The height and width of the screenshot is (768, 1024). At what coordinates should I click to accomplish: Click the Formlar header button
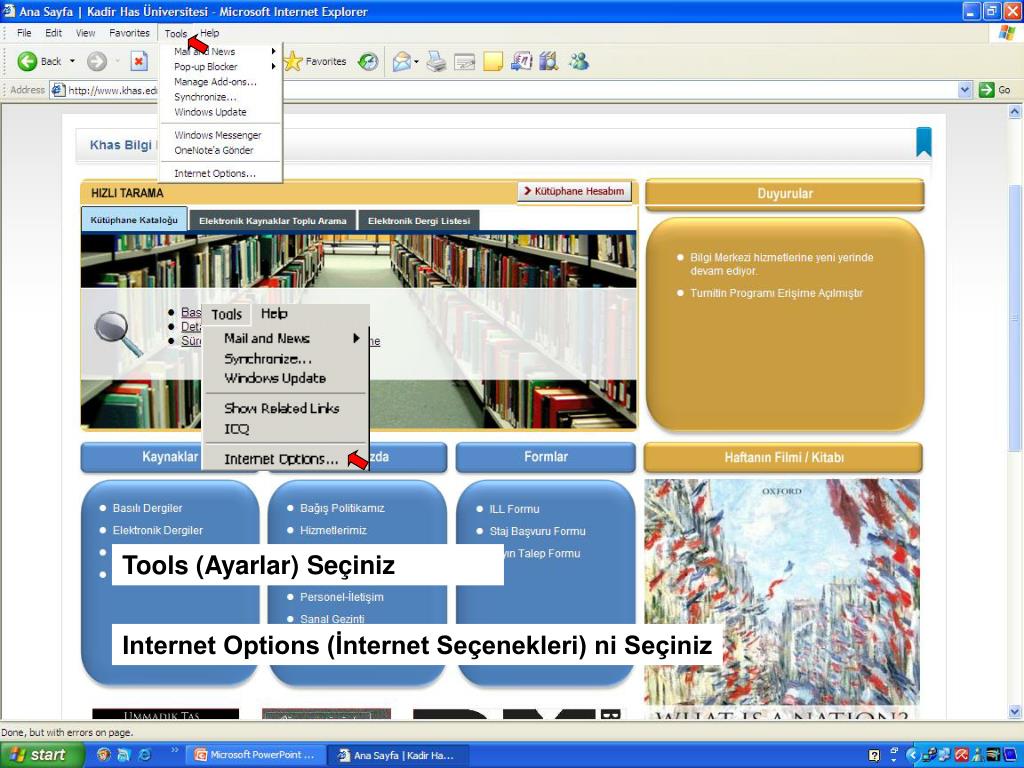coord(545,457)
